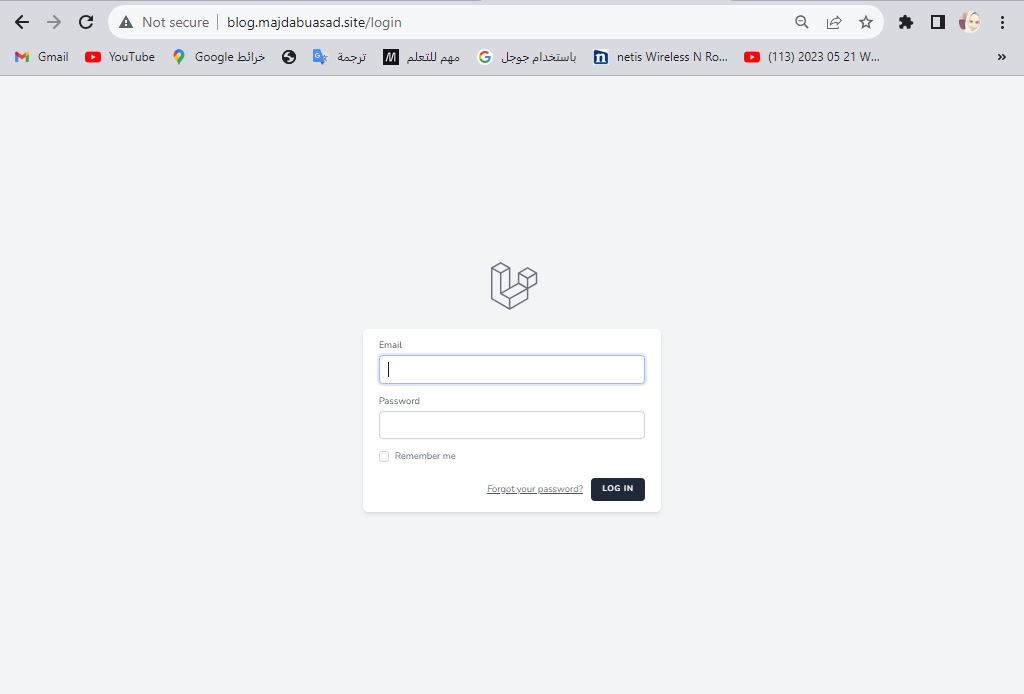Click the LOG IN button

click(617, 489)
